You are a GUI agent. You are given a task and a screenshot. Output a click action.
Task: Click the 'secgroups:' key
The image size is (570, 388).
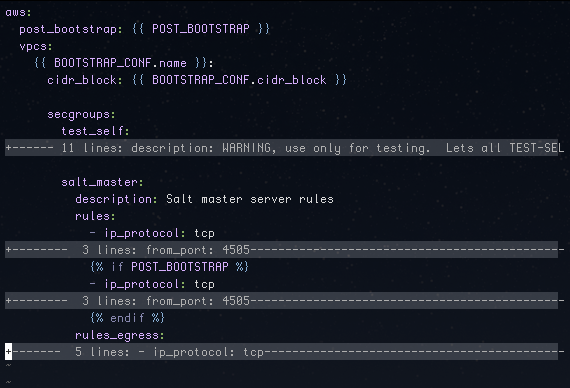click(x=81, y=115)
